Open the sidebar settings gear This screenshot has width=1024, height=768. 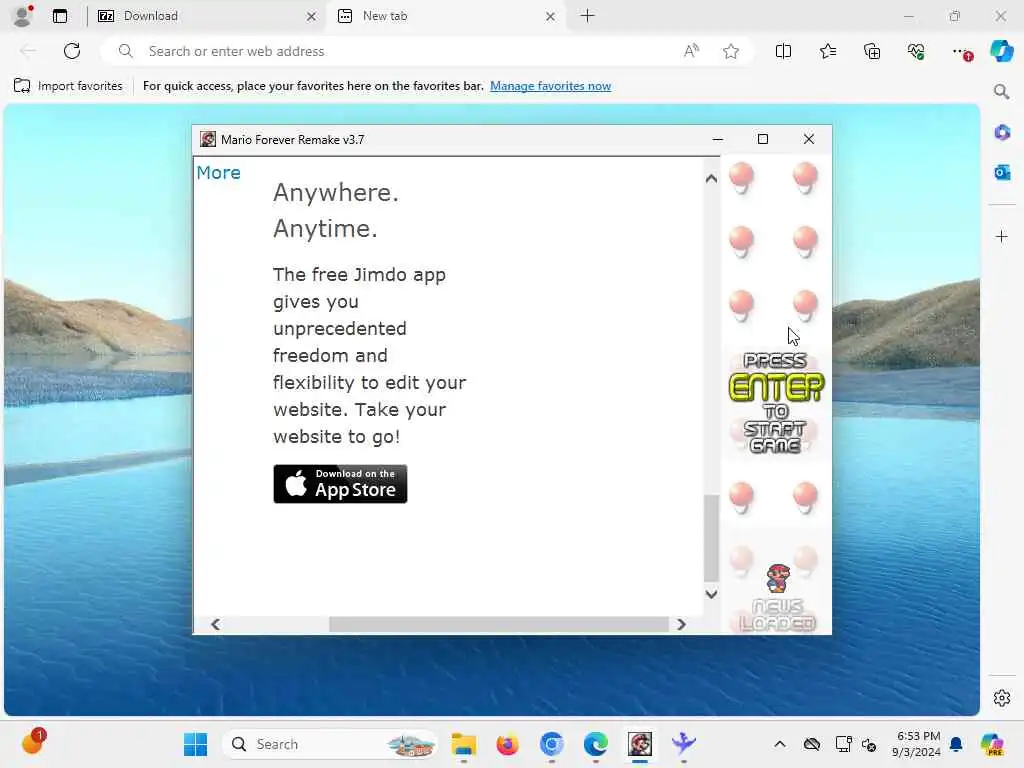(1002, 698)
